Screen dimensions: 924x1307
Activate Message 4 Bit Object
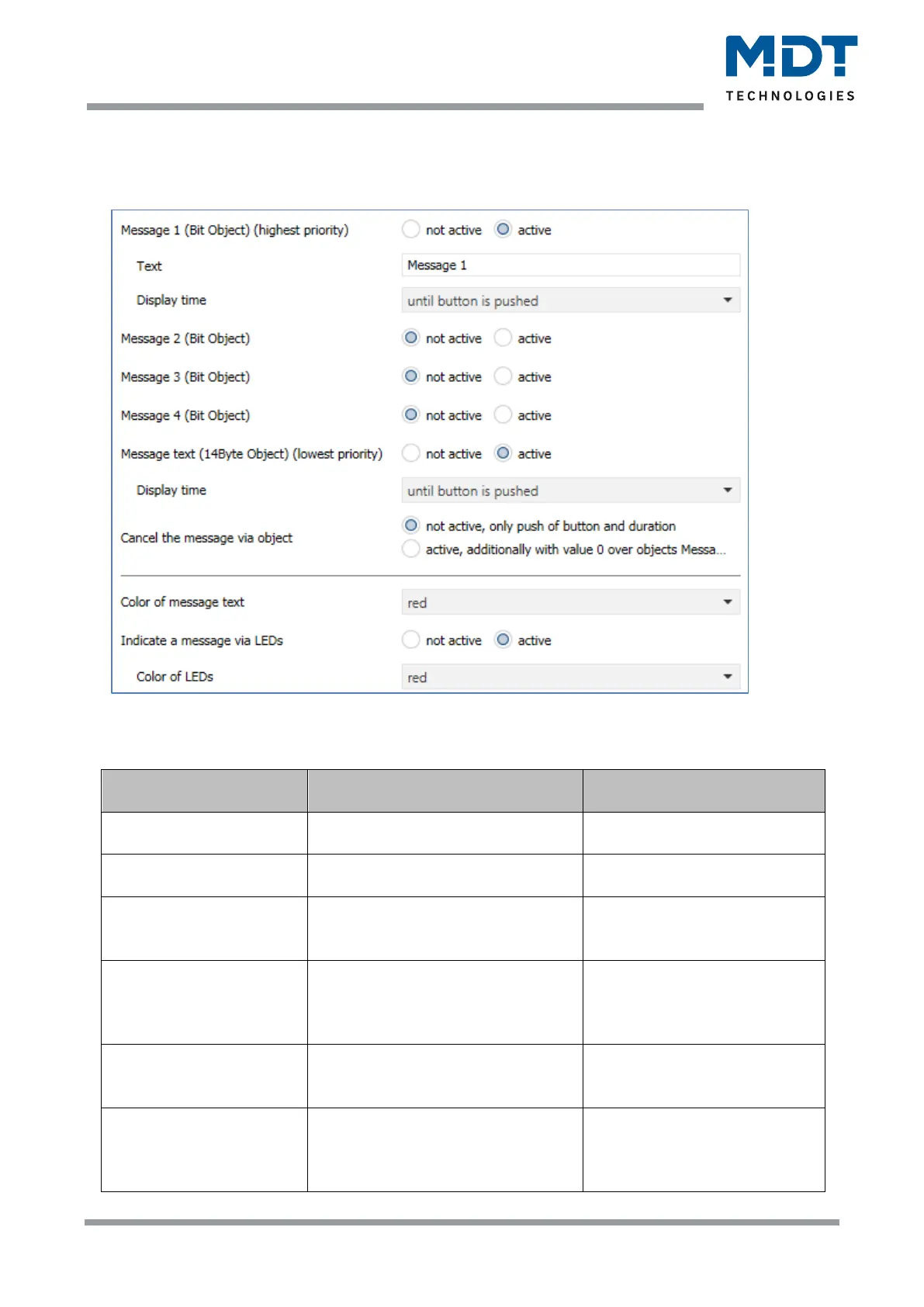coord(504,415)
